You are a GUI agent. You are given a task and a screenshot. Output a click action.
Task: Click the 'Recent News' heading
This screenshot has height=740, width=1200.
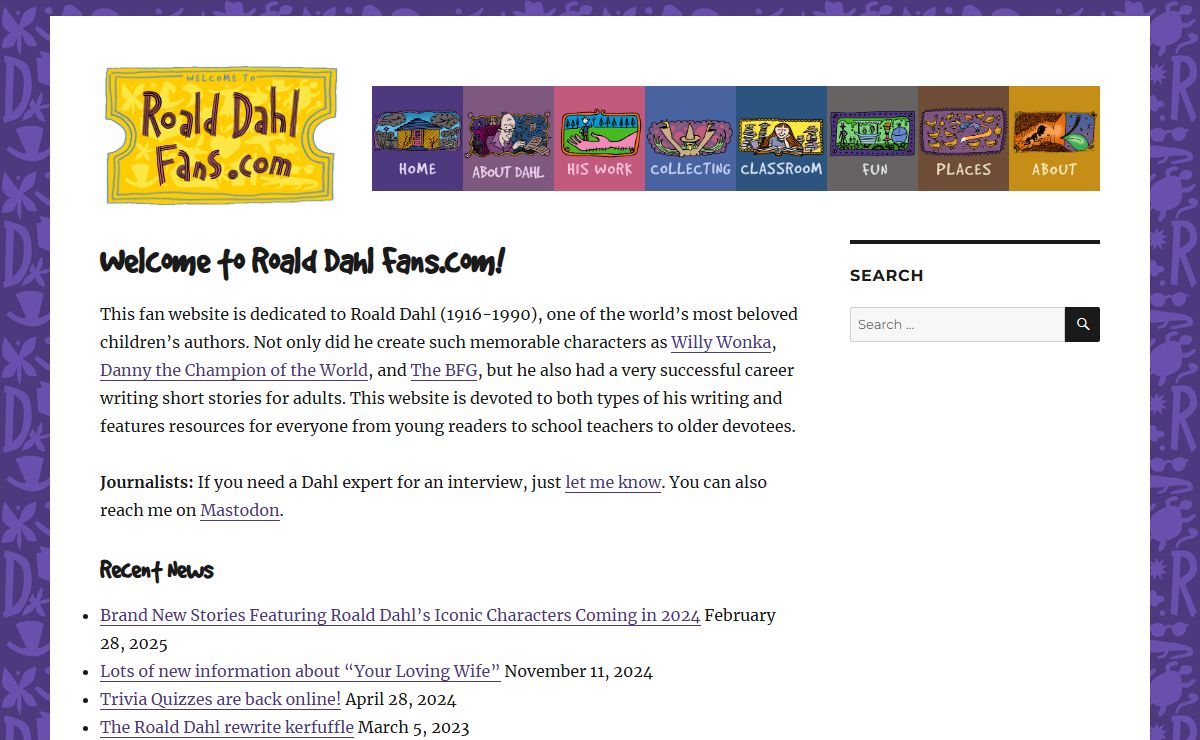[157, 571]
